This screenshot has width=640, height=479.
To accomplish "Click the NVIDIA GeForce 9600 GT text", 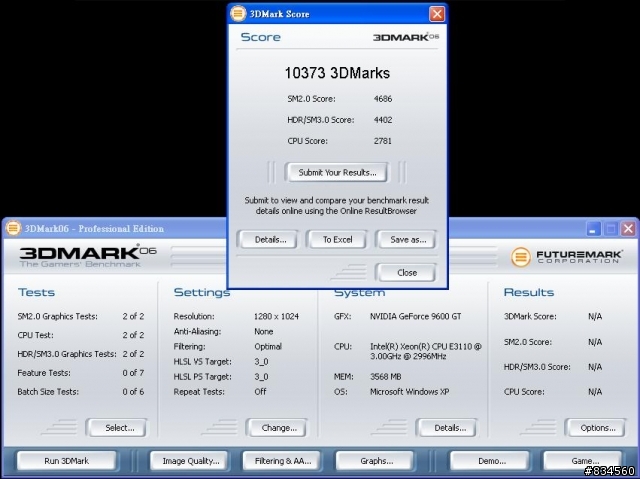I will (x=416, y=316).
